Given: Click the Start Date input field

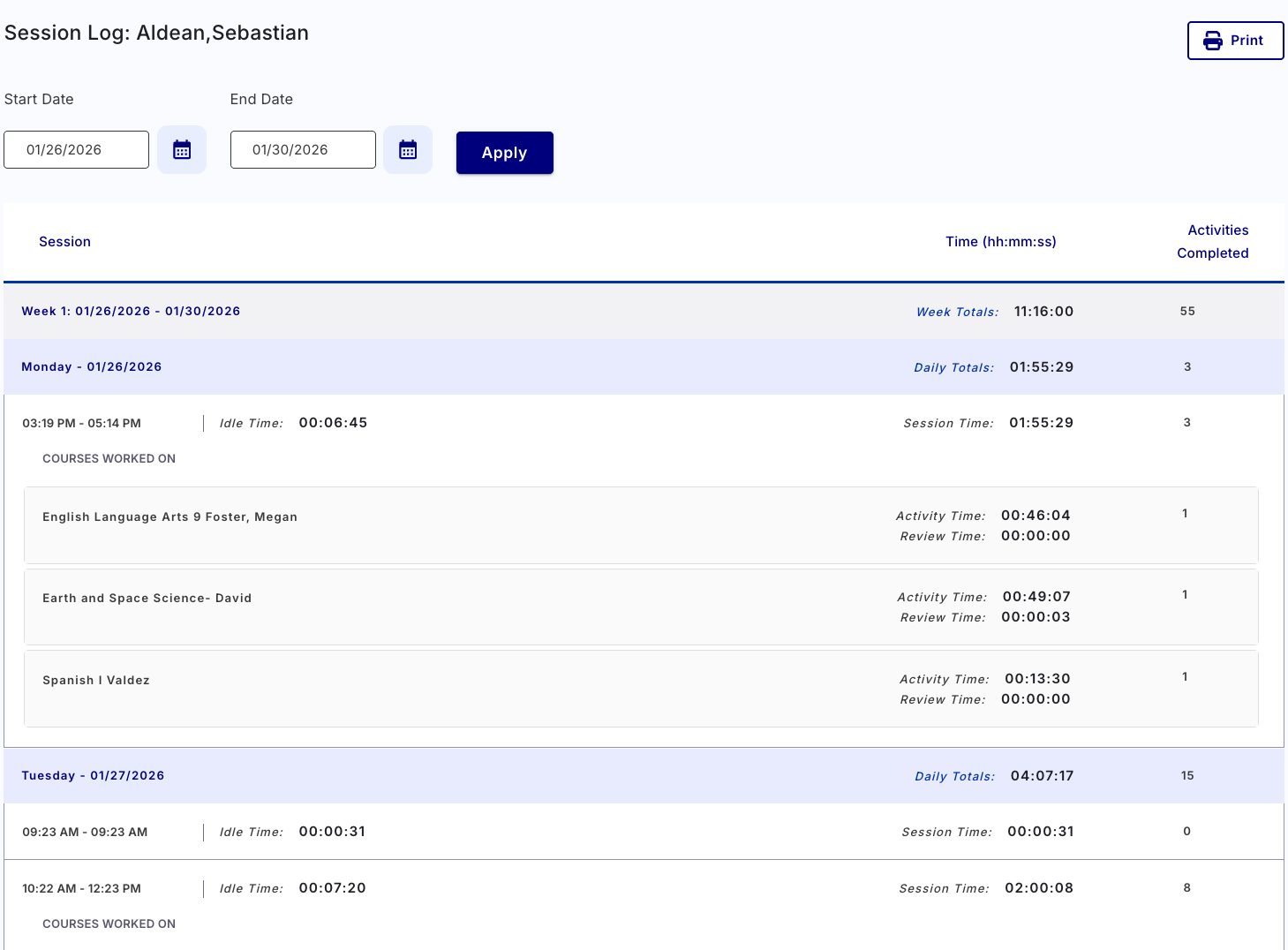Looking at the screenshot, I should click(x=77, y=150).
